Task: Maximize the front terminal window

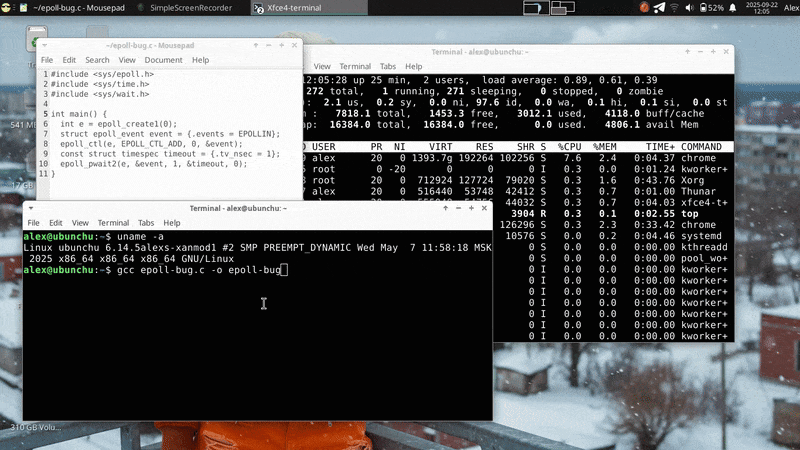Action: (x=471, y=208)
